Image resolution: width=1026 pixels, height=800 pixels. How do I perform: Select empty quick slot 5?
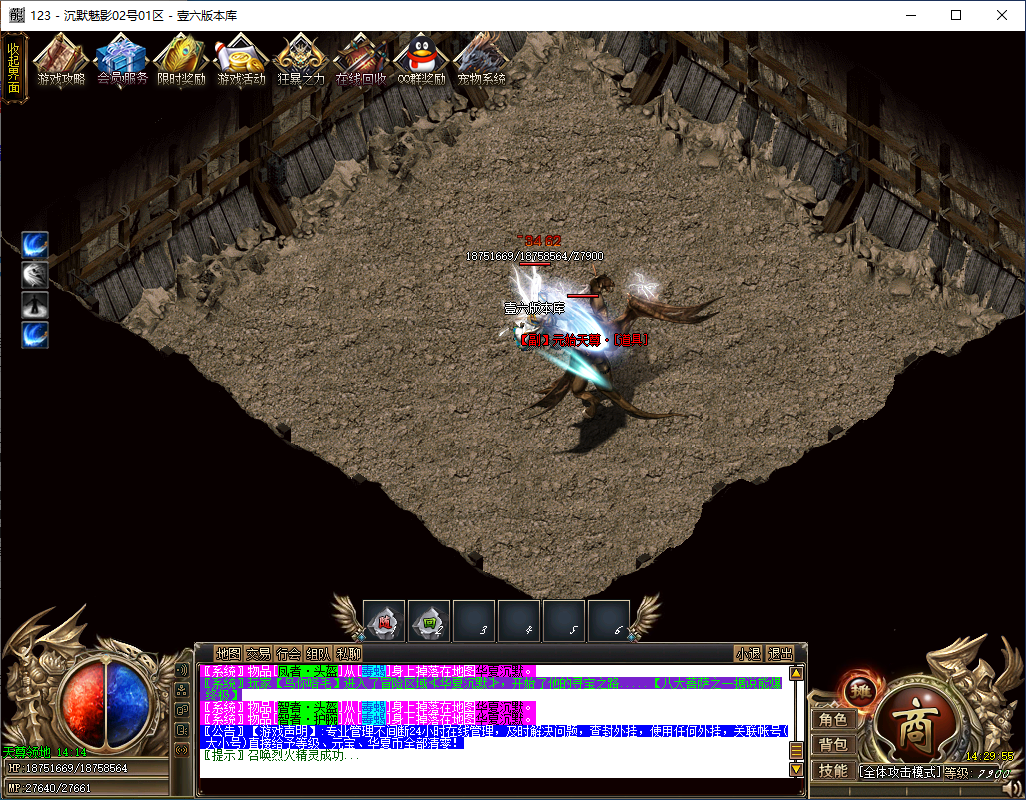click(564, 621)
